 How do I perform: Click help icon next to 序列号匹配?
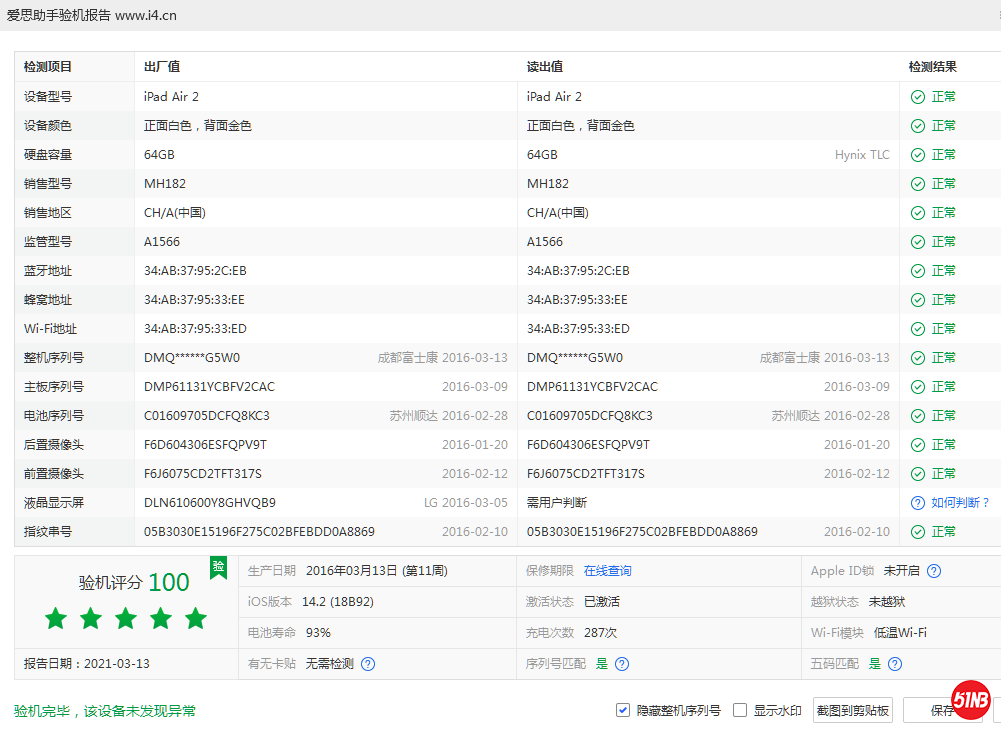pyautogui.click(x=622, y=664)
